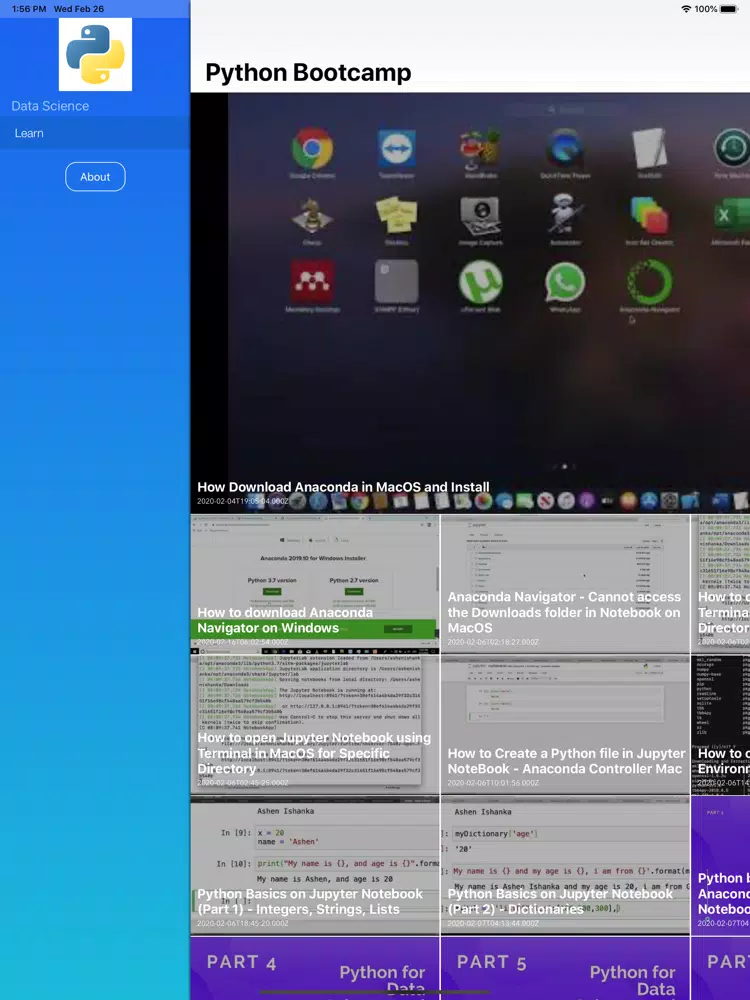Tap the battery status icon
This screenshot has height=1000, width=750.
[x=728, y=9]
